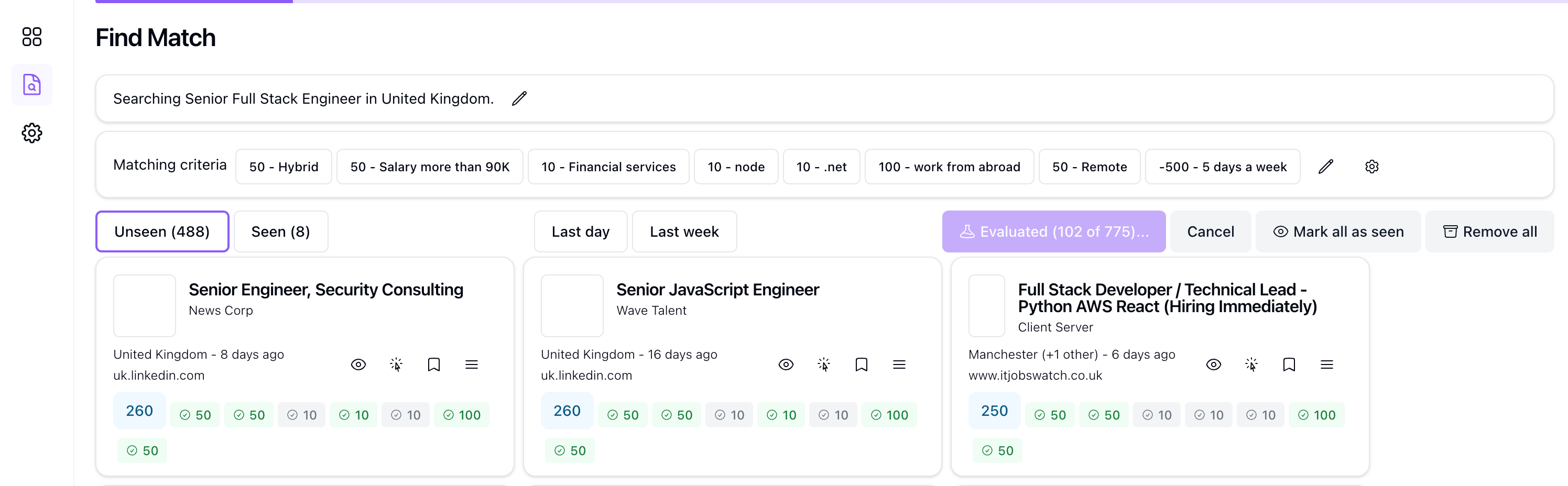This screenshot has height=486, width=1568.
Task: Edit the search query pencil icon
Action: coord(519,98)
